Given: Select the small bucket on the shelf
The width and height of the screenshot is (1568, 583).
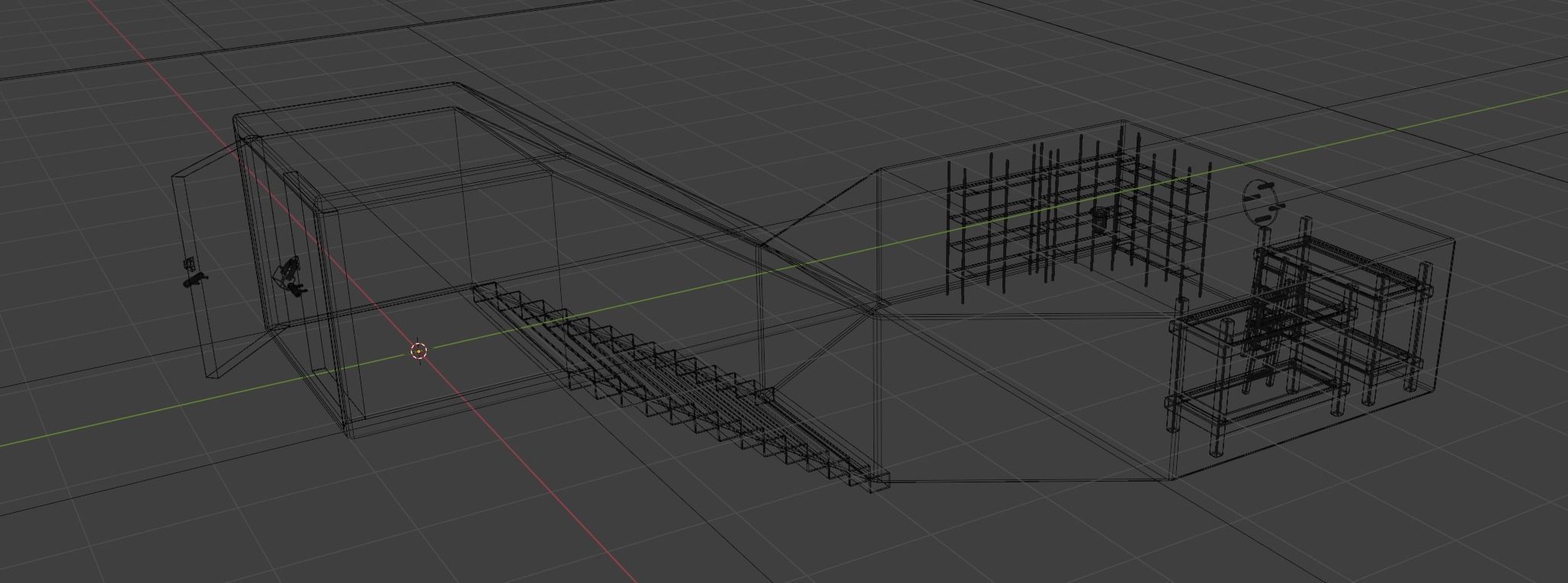Looking at the screenshot, I should pyautogui.click(x=1101, y=219).
